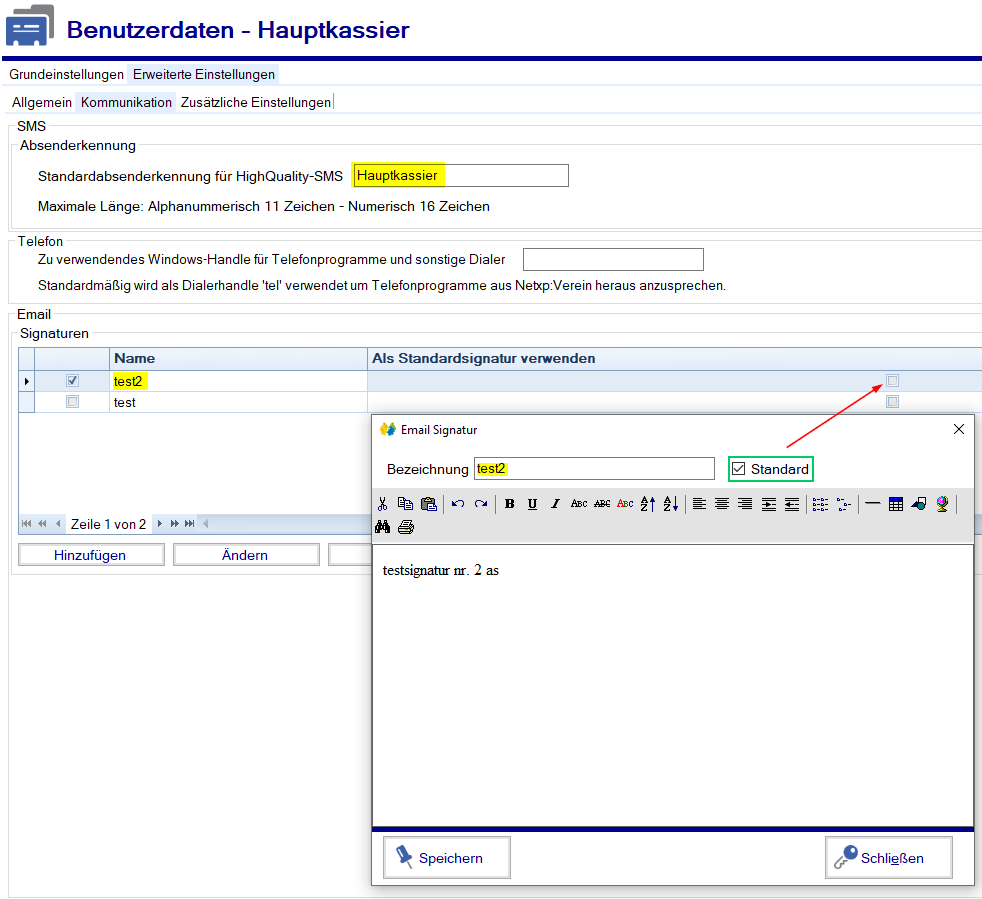Undo the last change in the signature editor
This screenshot has height=899, width=982.
point(458,503)
